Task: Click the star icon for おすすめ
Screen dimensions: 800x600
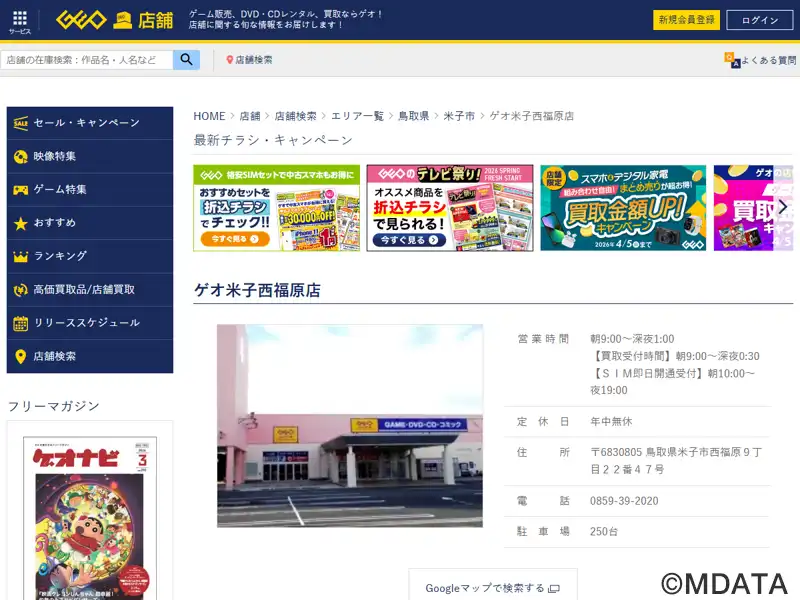Action: (x=20, y=223)
